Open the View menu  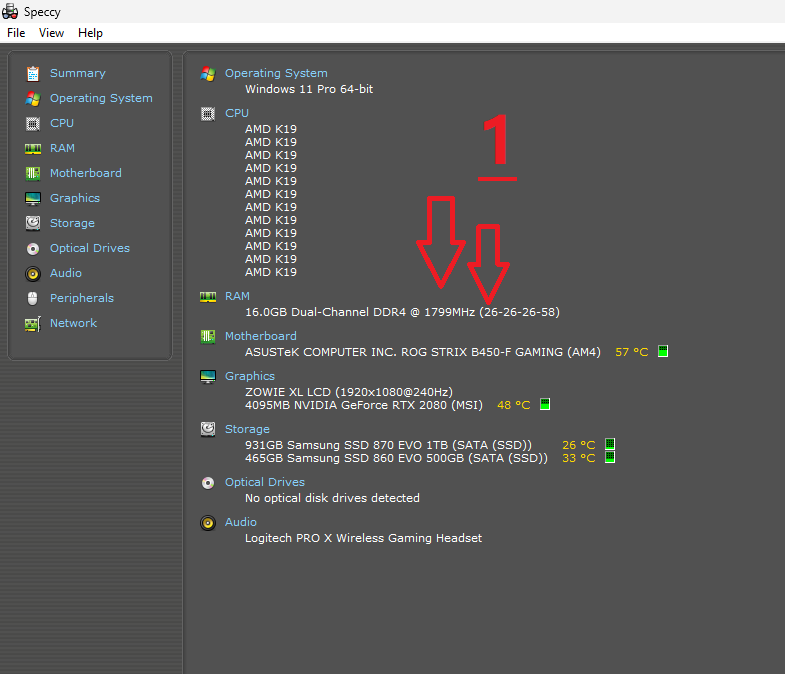(51, 33)
